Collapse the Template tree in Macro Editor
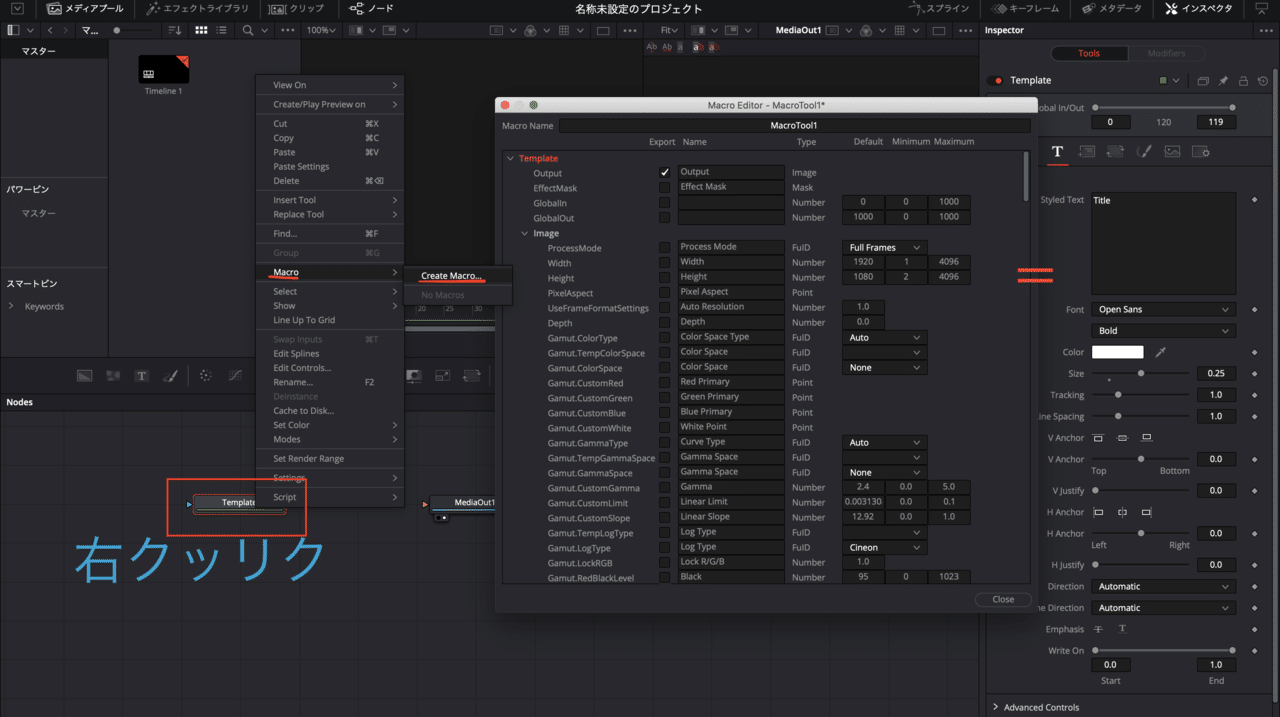Screen dimensions: 1280x717 pos(510,158)
